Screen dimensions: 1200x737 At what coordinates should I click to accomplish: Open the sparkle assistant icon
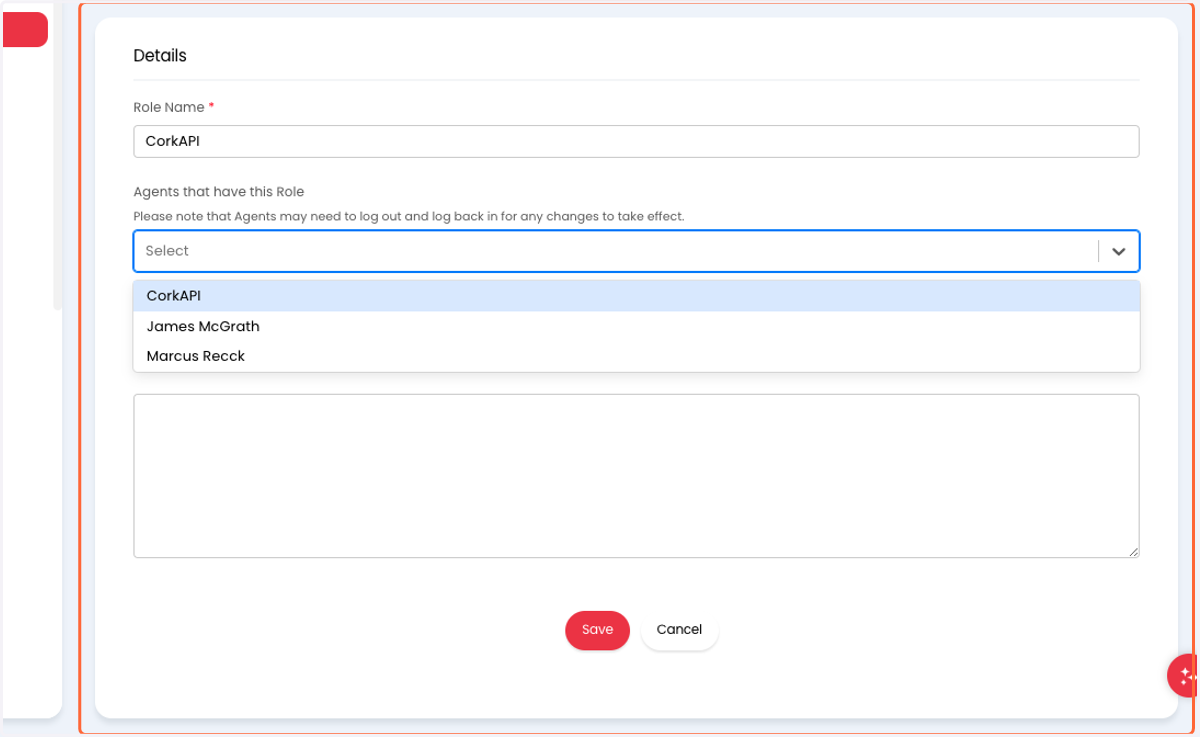[x=1185, y=675]
